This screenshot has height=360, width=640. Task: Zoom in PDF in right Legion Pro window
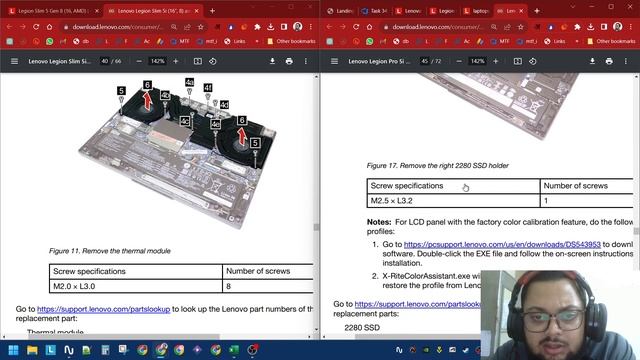point(496,61)
